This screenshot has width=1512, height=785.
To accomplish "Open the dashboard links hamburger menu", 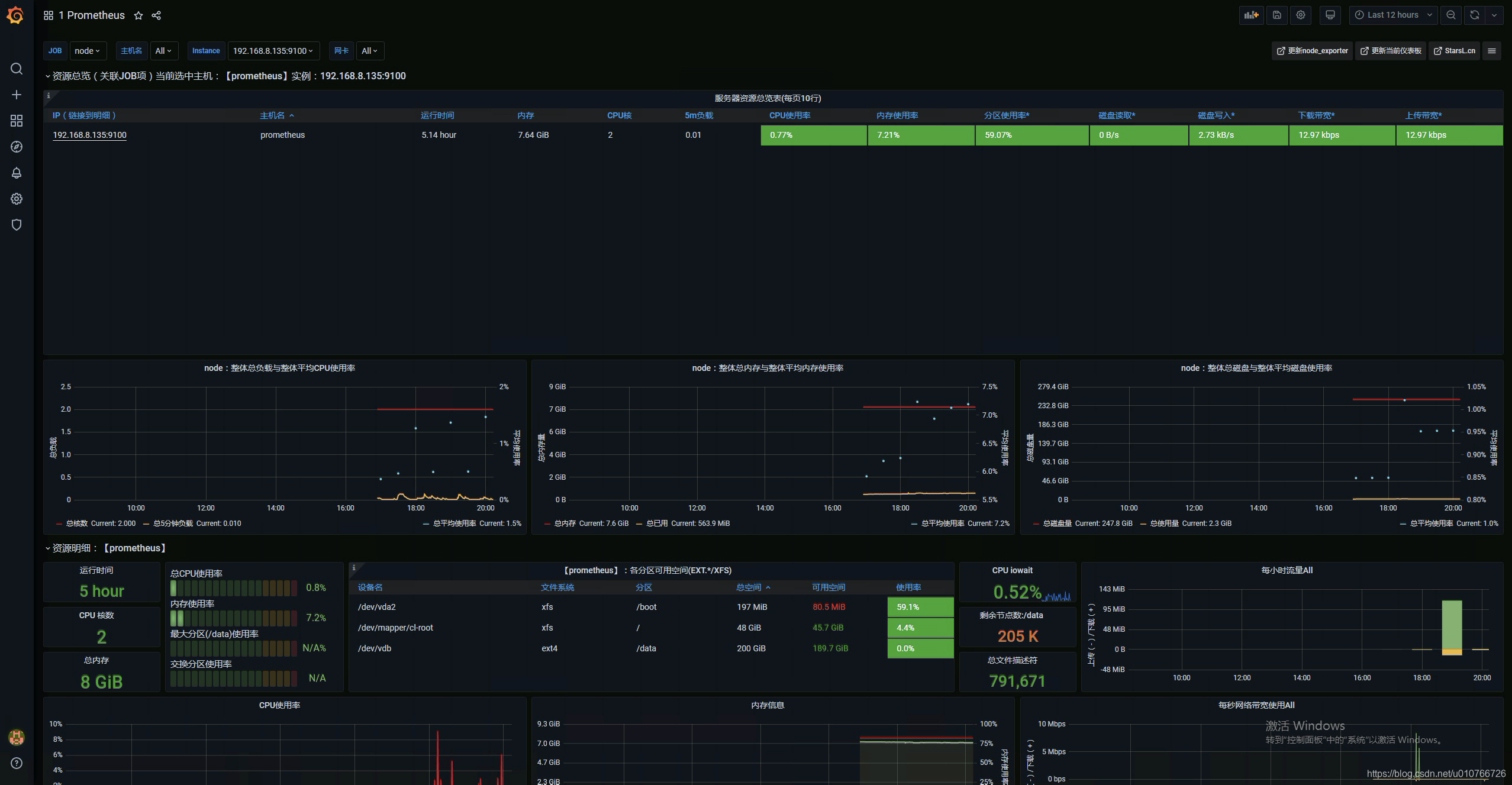I will tap(1492, 51).
